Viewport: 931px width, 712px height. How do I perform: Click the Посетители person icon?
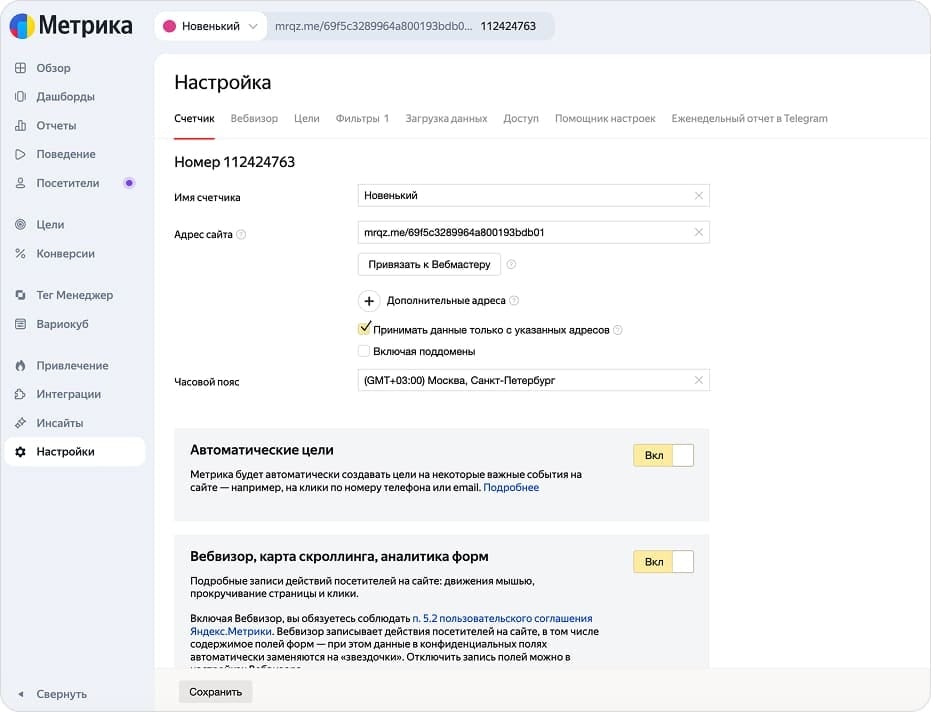pos(20,183)
